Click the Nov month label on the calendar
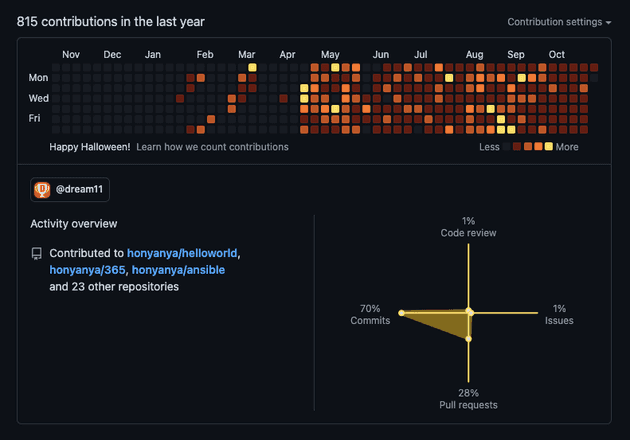The height and width of the screenshot is (440, 630). [71, 55]
